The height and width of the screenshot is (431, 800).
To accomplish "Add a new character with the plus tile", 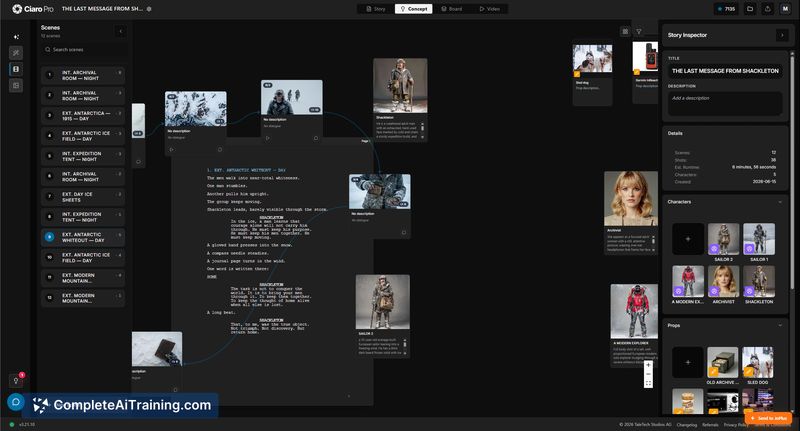I will [x=688, y=239].
